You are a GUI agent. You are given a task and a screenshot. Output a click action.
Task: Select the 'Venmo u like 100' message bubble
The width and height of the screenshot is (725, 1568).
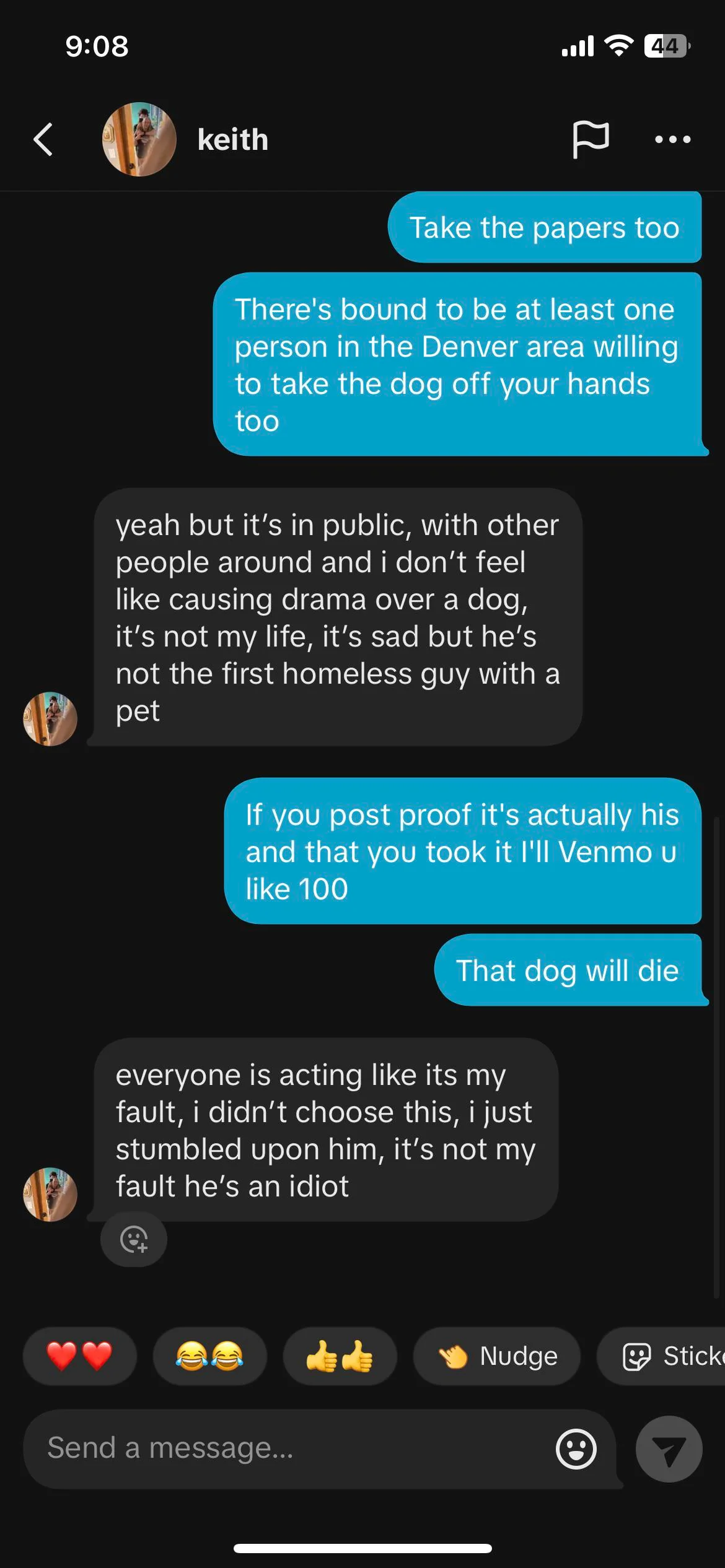463,851
